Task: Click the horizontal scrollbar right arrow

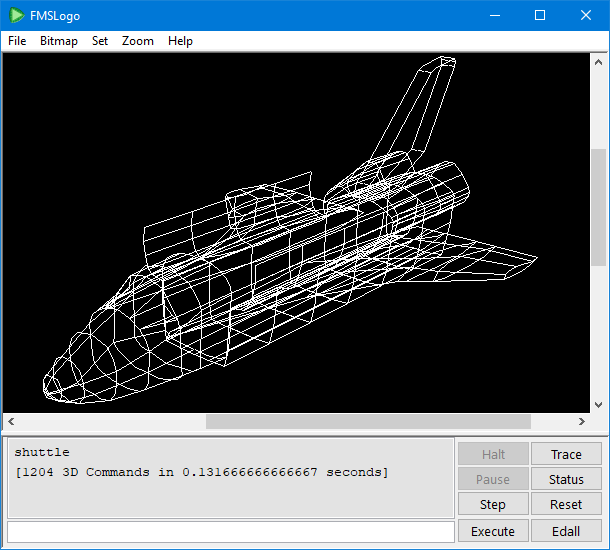Action: tap(582, 422)
